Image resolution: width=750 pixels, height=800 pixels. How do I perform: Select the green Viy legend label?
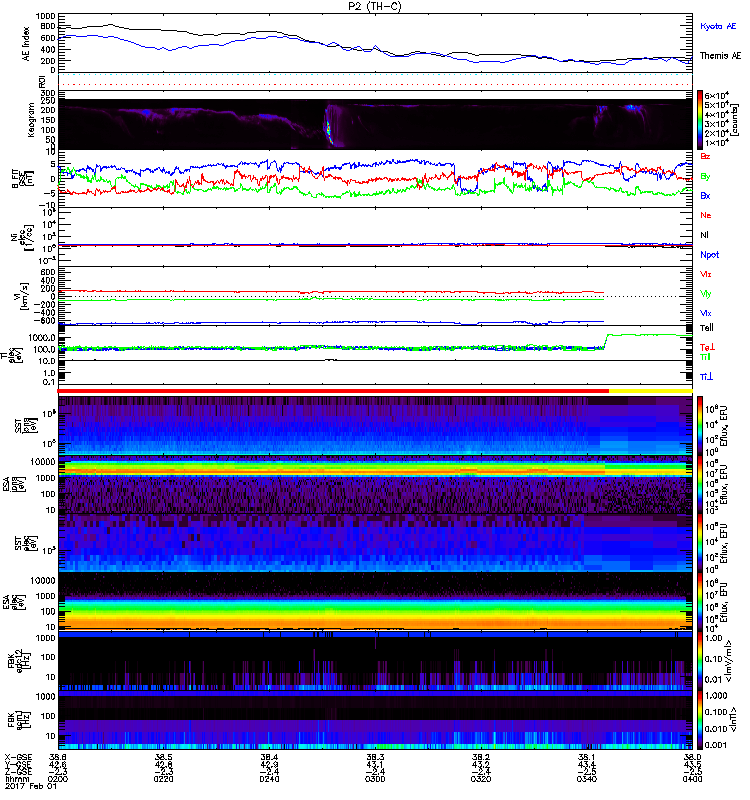point(705,294)
